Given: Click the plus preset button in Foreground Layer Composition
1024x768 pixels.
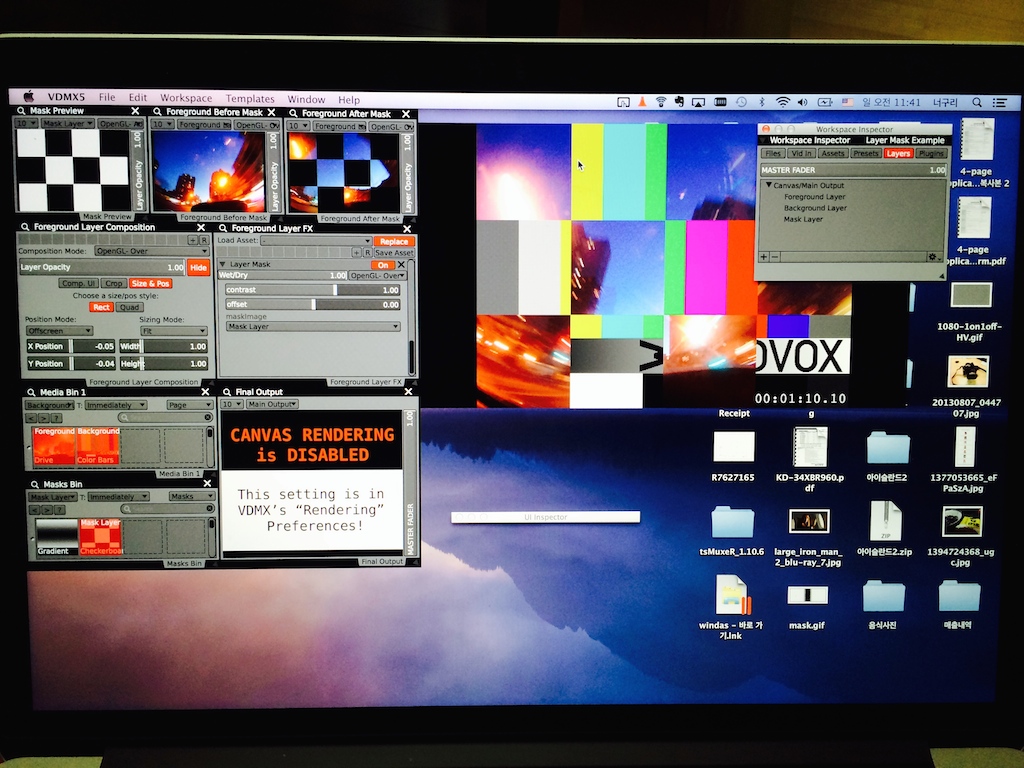Looking at the screenshot, I should pos(193,240).
